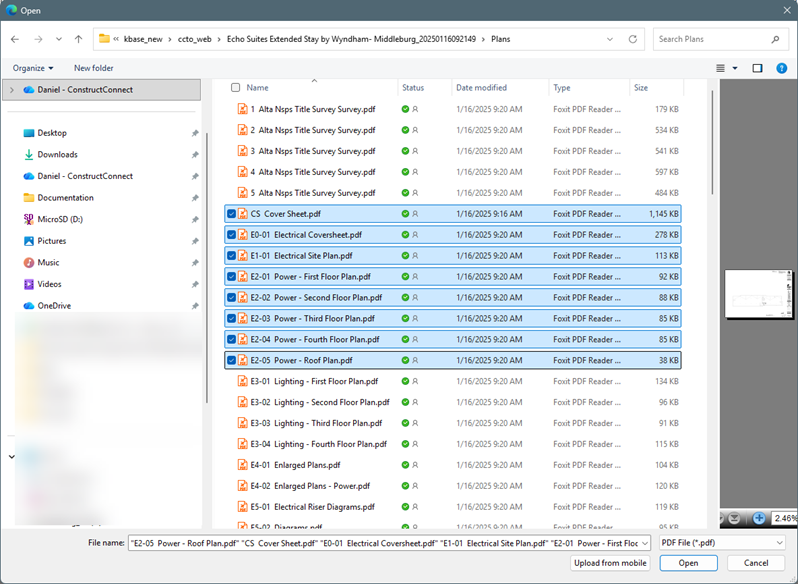Click the New folder button

93,68
